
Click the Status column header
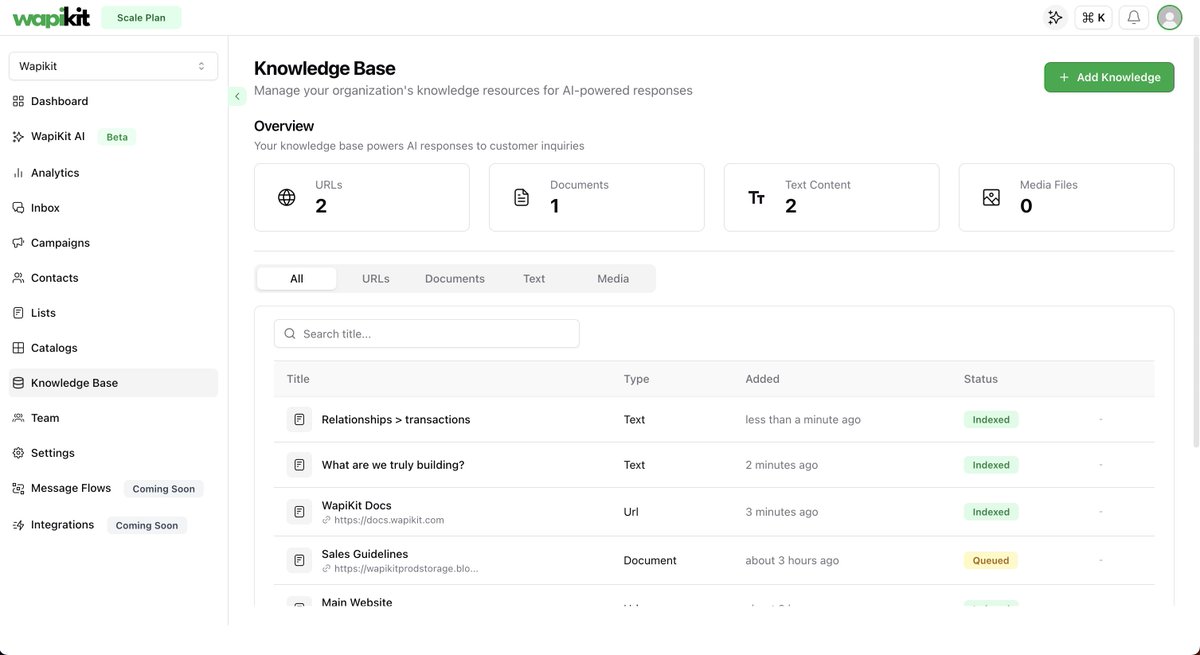pos(981,379)
